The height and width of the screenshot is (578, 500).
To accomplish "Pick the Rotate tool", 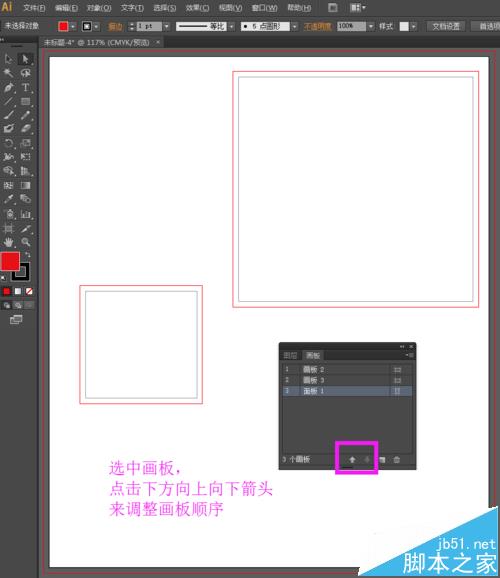I will tap(8, 143).
